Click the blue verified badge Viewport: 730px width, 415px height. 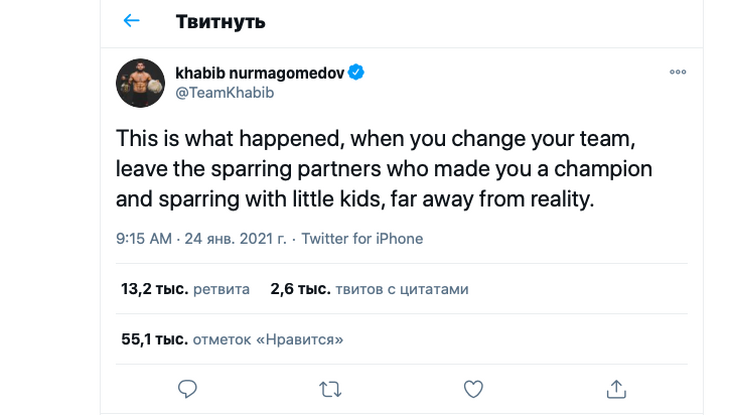(x=355, y=73)
